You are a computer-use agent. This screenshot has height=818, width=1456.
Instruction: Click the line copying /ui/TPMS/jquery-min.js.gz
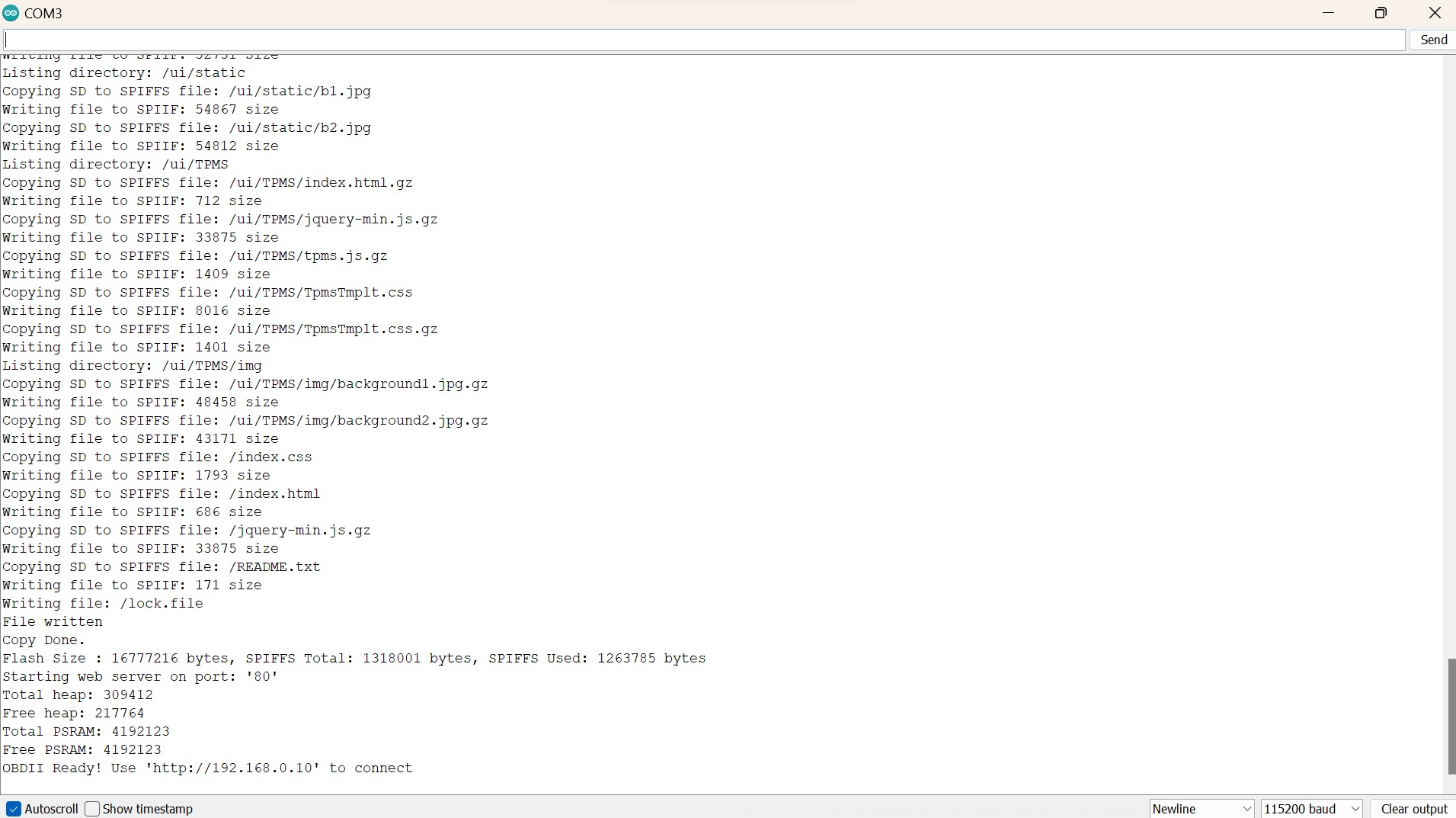coord(220,220)
